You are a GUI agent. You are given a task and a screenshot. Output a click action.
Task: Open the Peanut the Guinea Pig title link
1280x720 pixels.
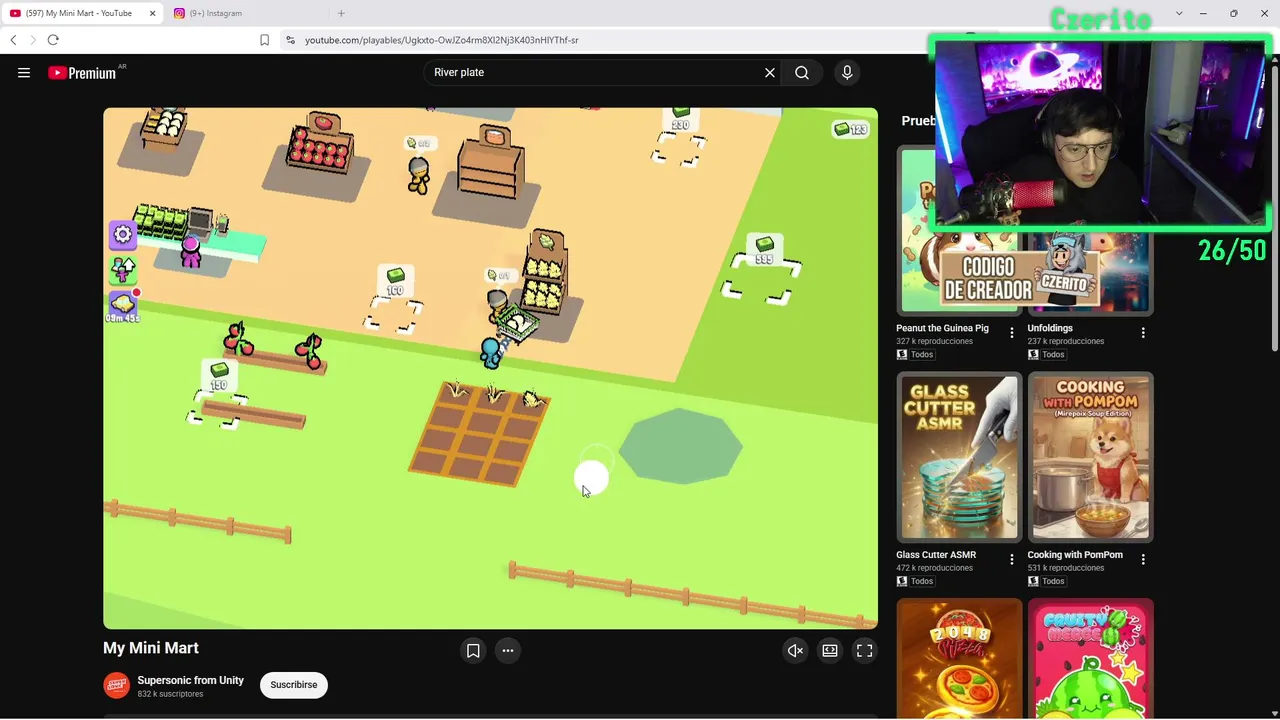pyautogui.click(x=942, y=328)
